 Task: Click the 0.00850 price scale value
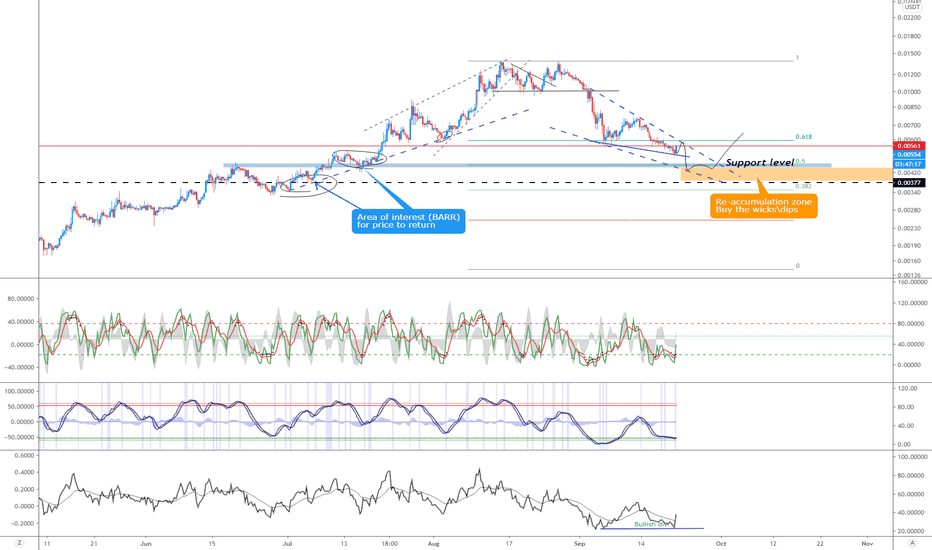909,107
